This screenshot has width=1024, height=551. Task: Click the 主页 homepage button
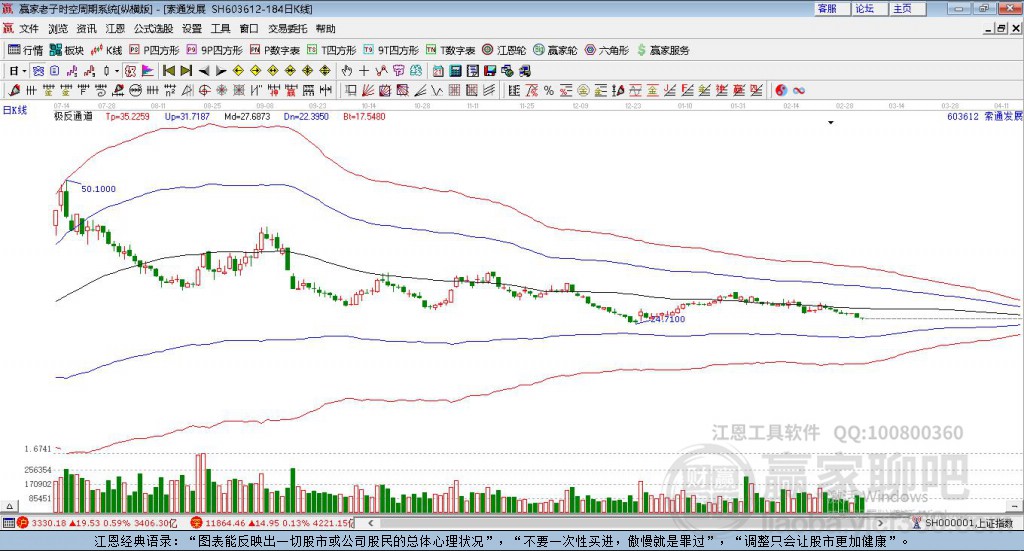(907, 8)
